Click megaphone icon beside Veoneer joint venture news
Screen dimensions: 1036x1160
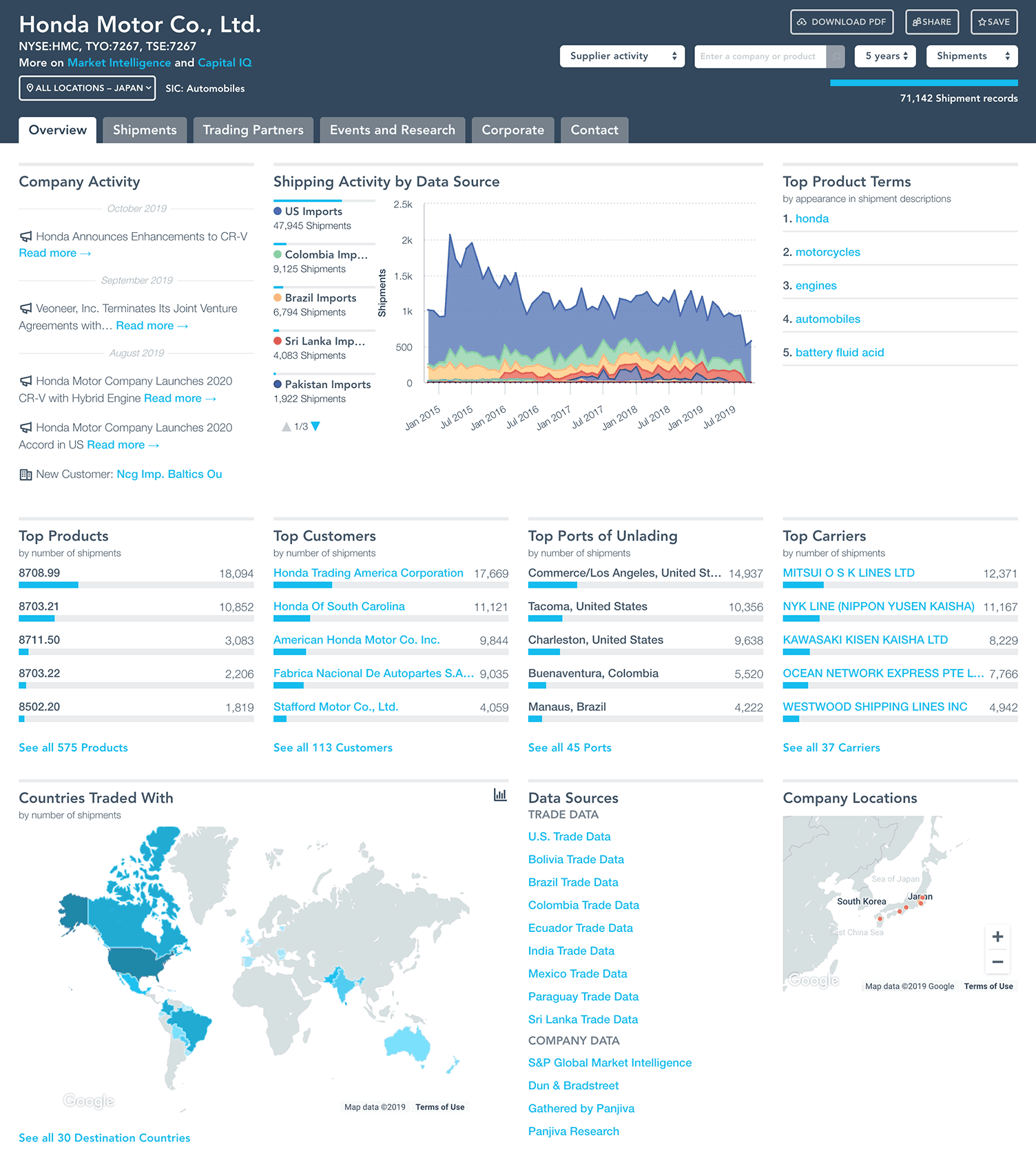click(x=26, y=309)
